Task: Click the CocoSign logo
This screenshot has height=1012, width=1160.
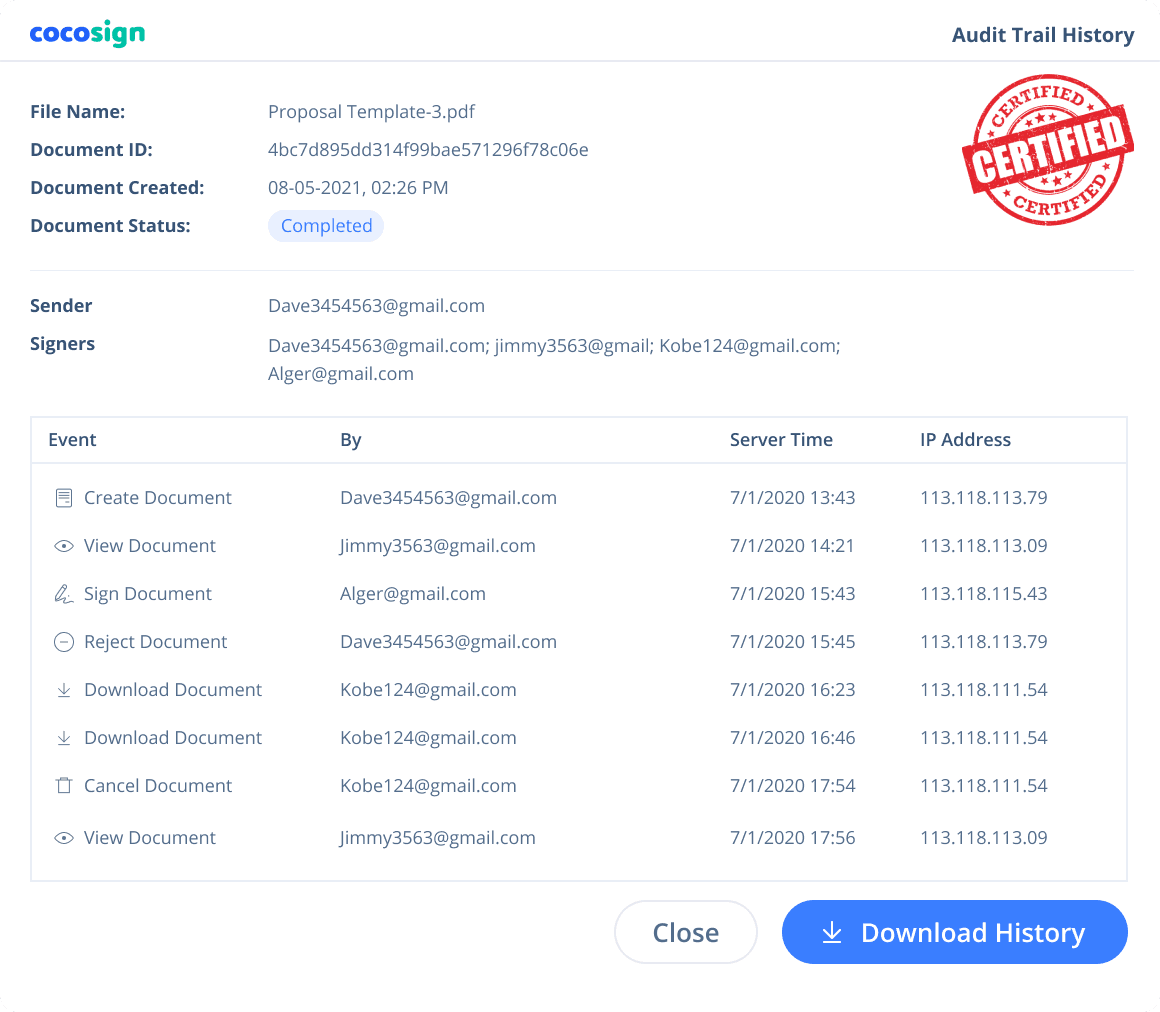Action: (87, 34)
